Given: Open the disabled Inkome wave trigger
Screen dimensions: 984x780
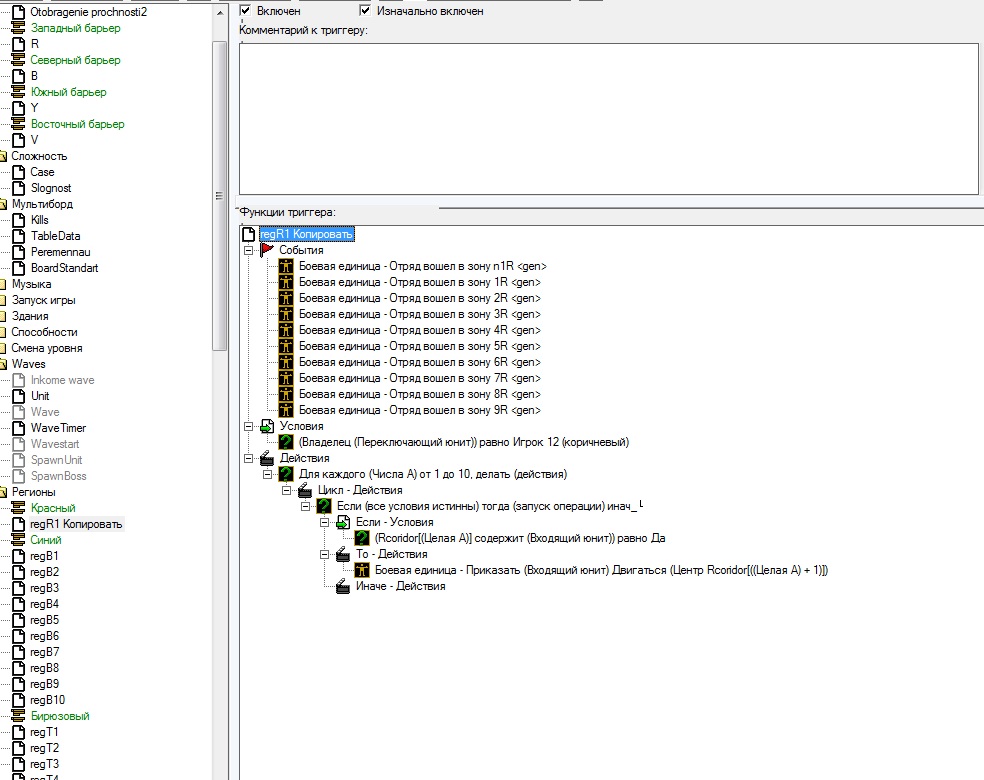Looking at the screenshot, I should click(62, 380).
